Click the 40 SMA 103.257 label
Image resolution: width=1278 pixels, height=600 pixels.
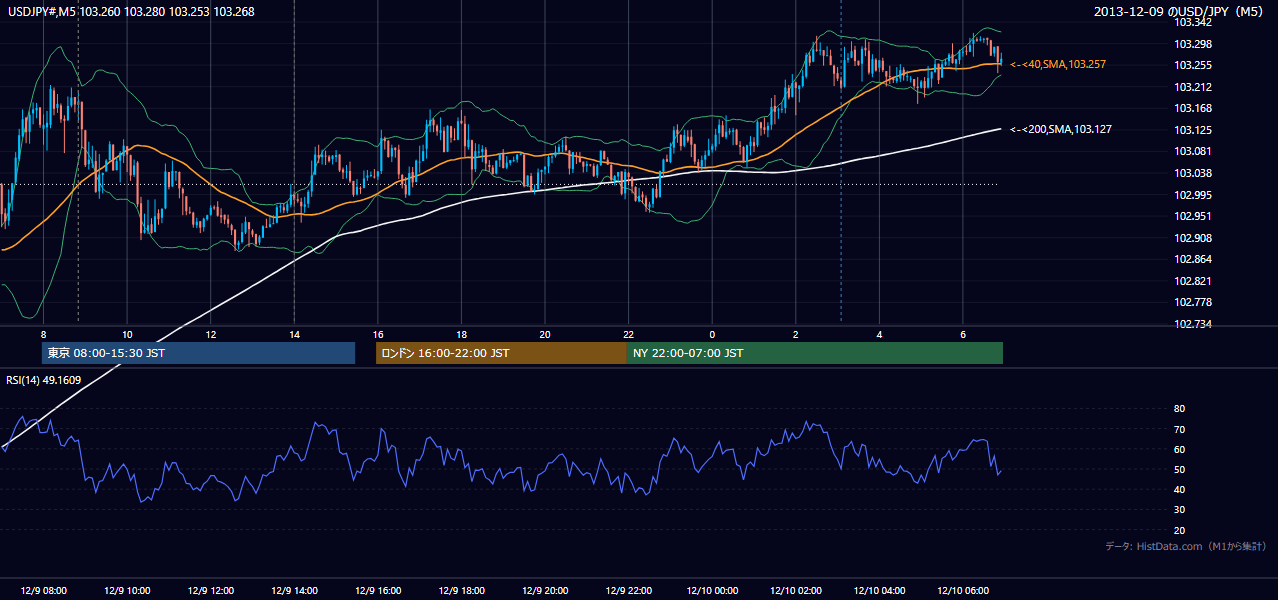1058,64
